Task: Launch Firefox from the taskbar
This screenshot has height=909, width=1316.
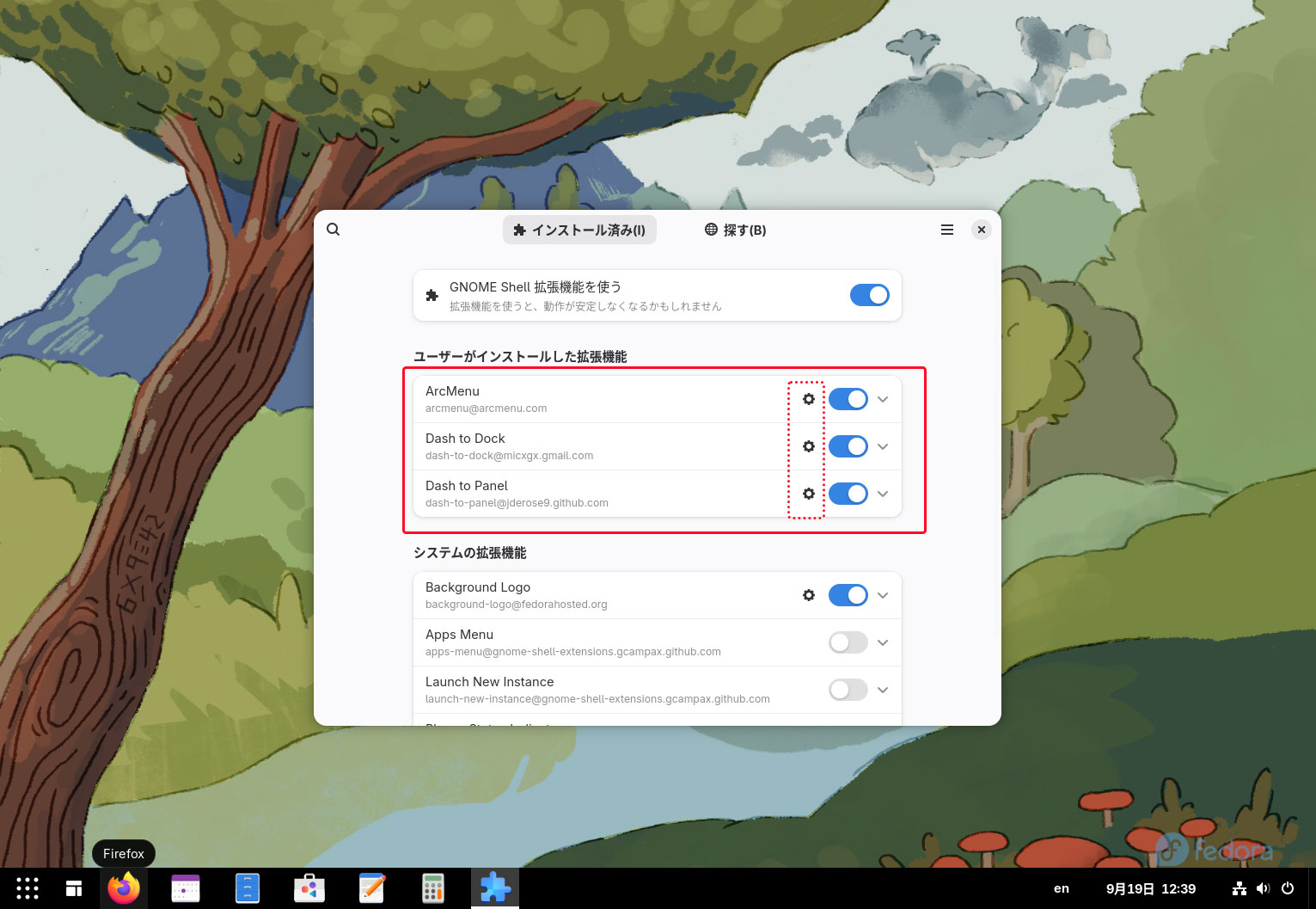Action: tap(124, 888)
